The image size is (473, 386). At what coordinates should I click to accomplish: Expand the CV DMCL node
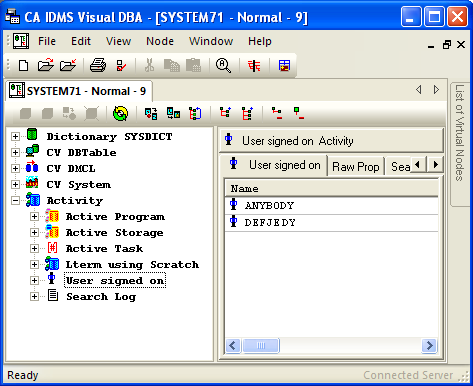coord(15,169)
